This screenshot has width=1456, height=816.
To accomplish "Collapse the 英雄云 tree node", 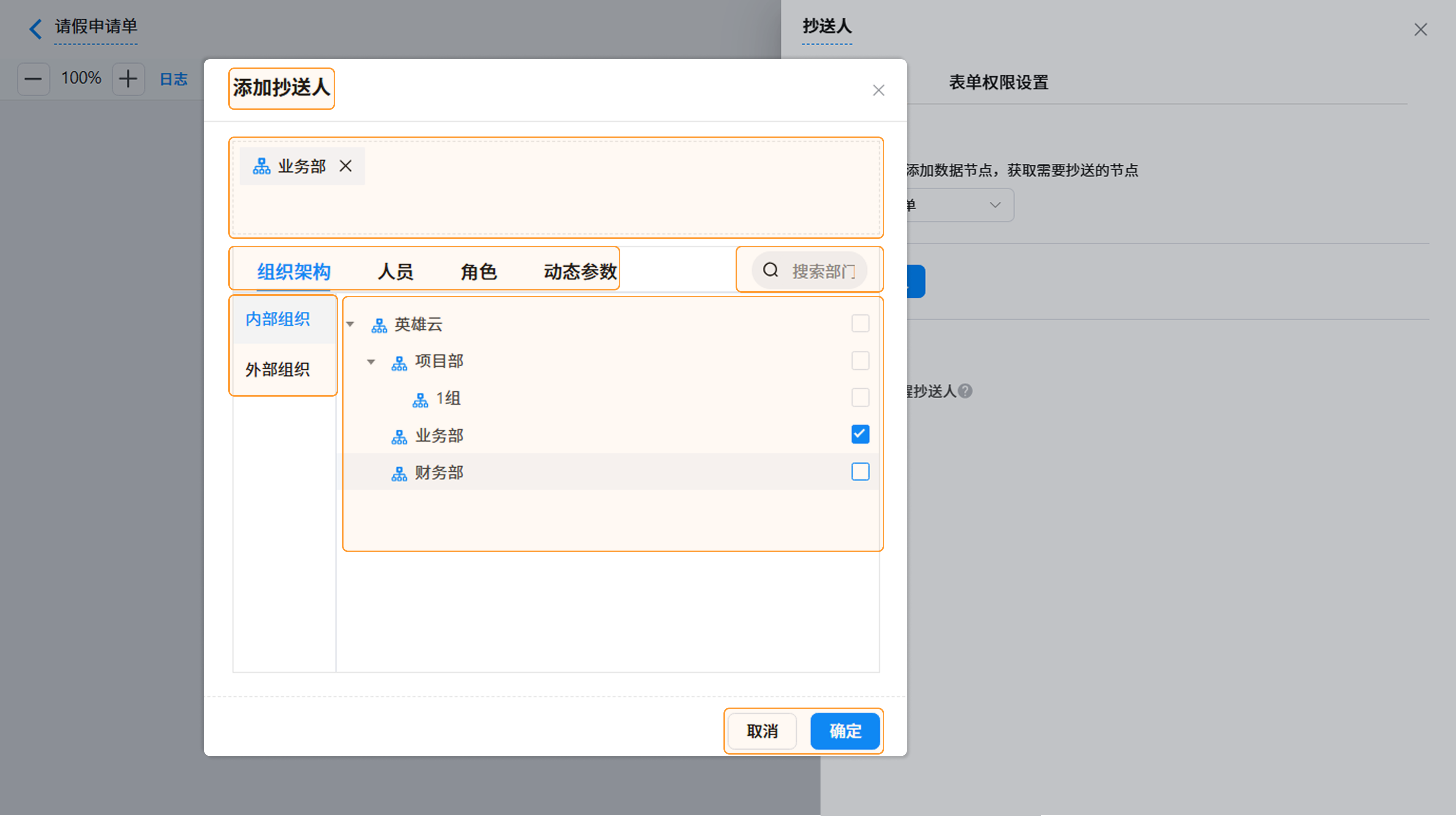I will (x=350, y=324).
